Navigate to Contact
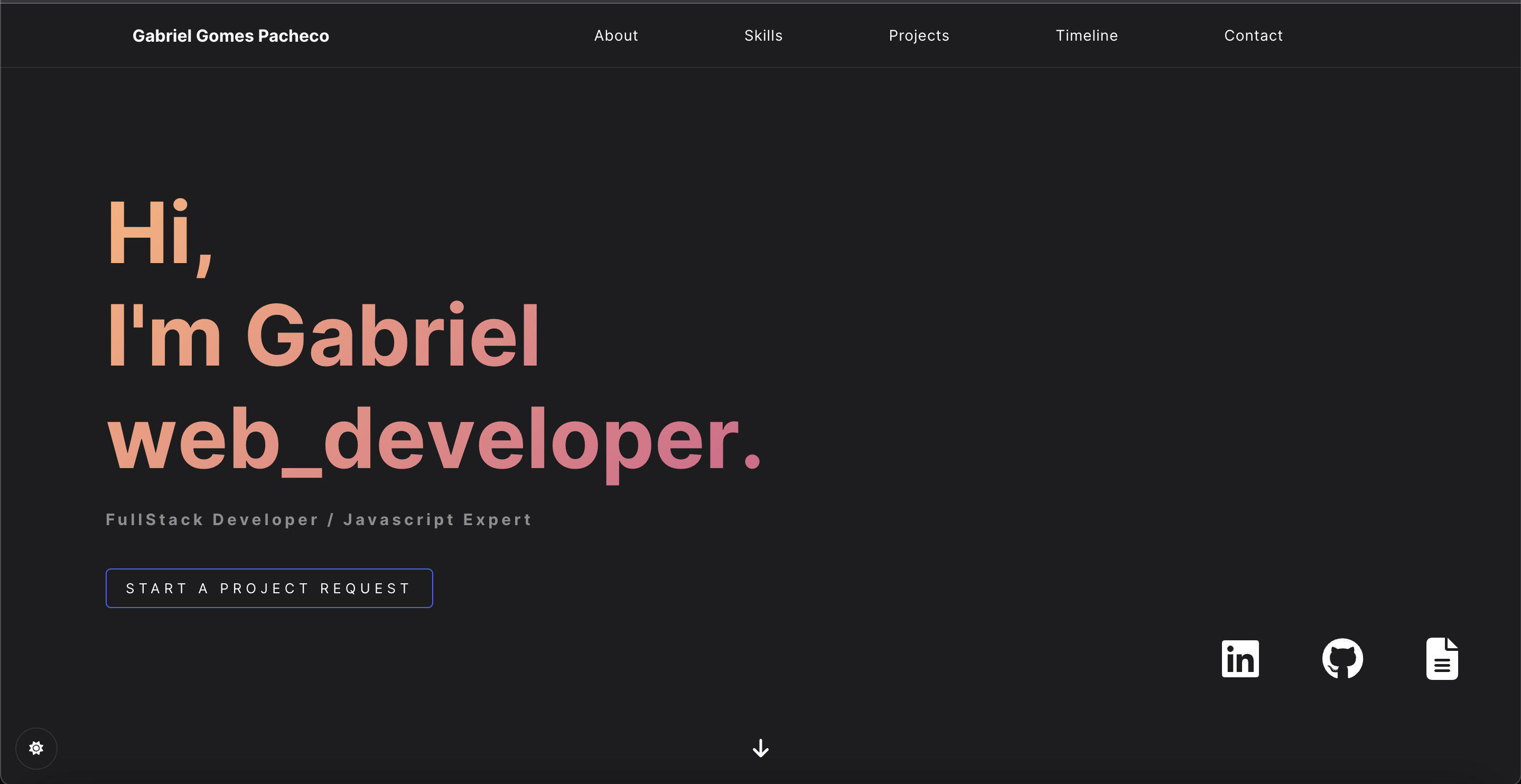This screenshot has width=1521, height=784. click(1253, 35)
